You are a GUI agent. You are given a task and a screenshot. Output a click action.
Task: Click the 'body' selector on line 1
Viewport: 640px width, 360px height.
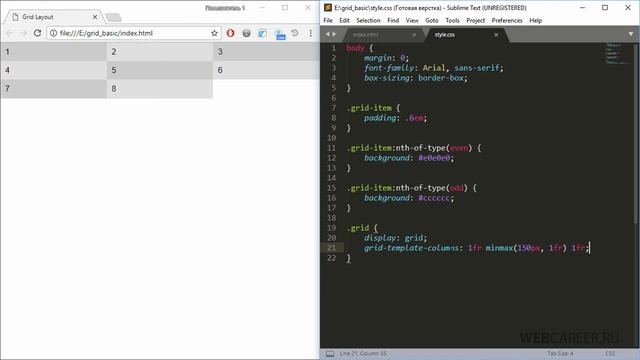click(355, 48)
